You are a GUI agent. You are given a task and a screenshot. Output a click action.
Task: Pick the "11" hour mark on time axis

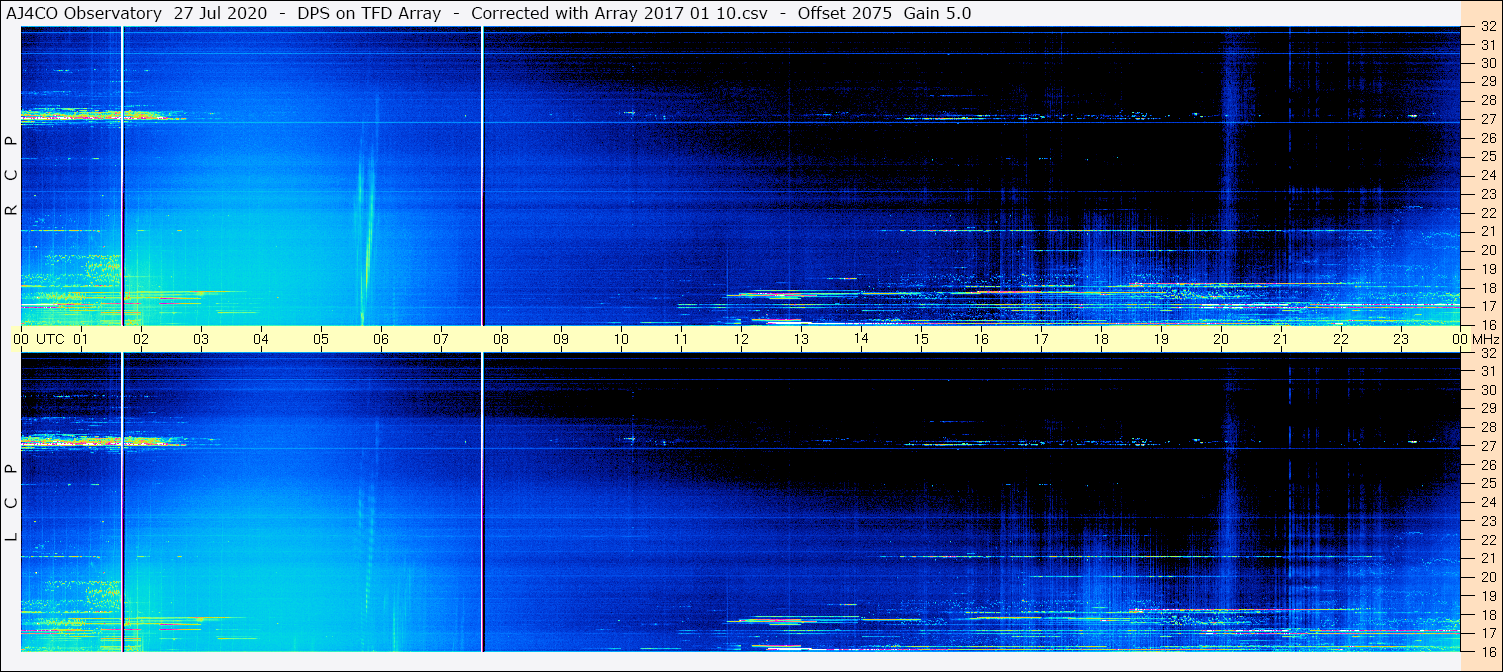[681, 339]
